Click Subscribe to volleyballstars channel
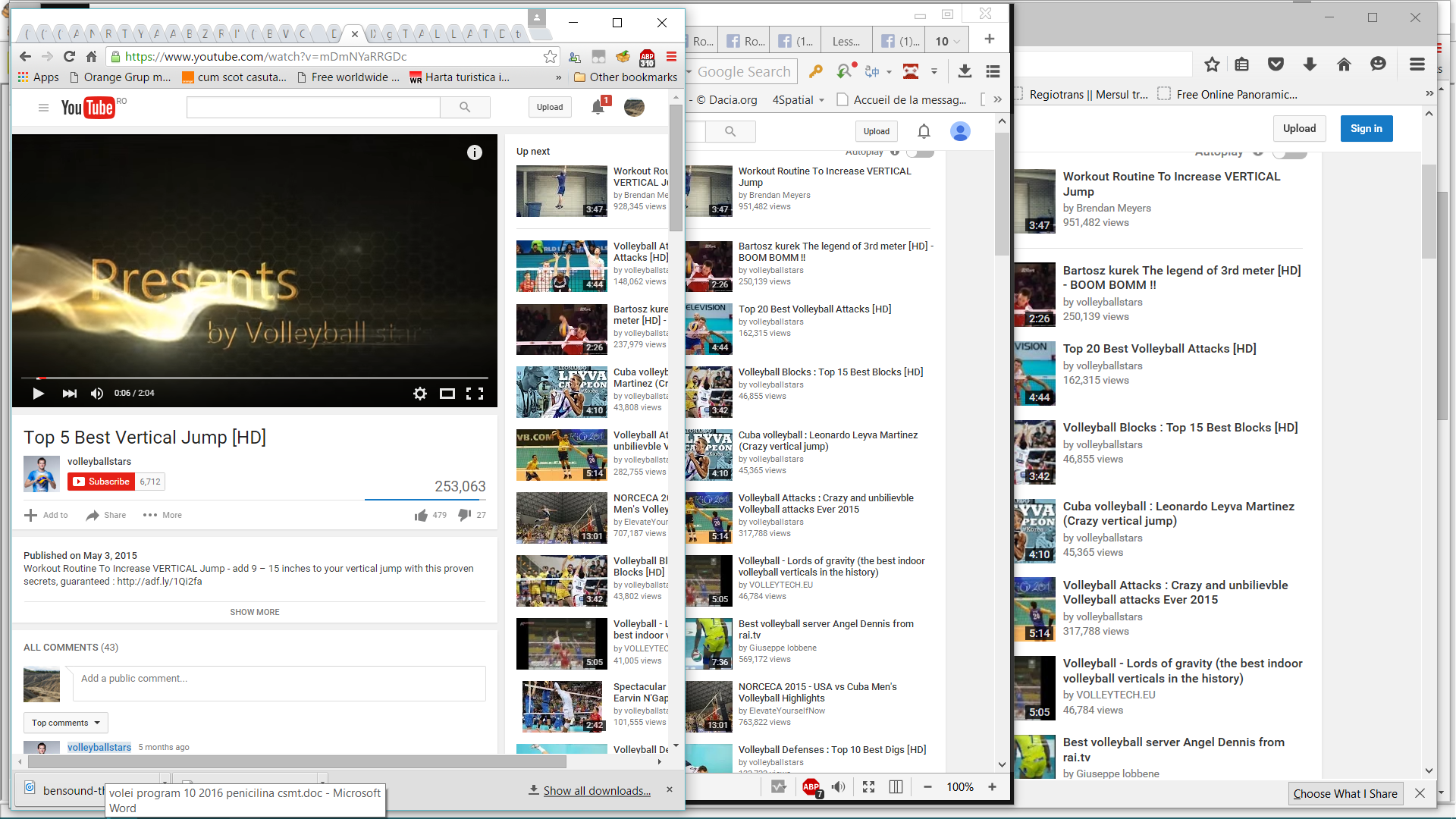Image resolution: width=1456 pixels, height=819 pixels. click(102, 482)
